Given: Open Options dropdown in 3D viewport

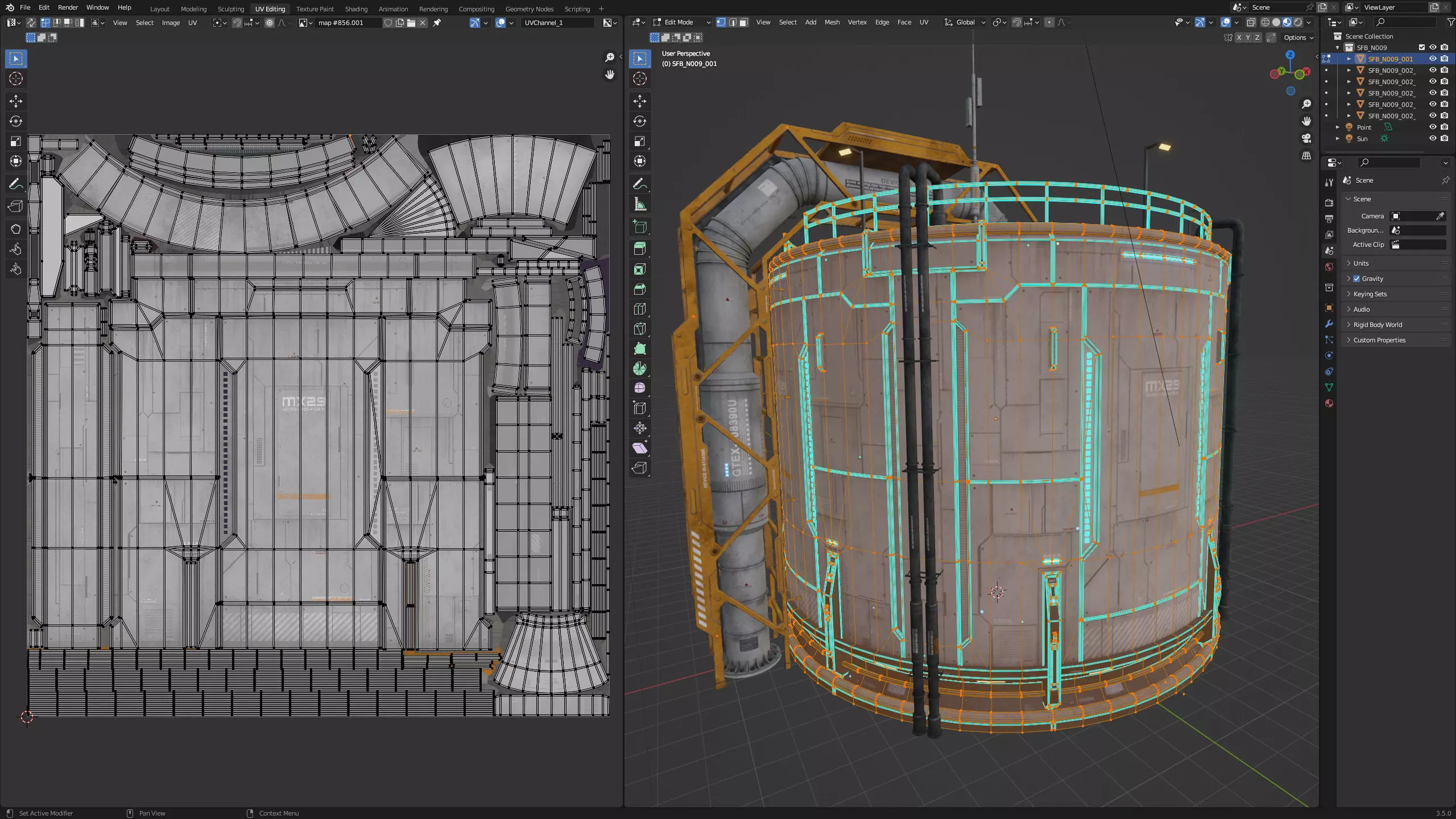Looking at the screenshot, I should (x=1298, y=38).
